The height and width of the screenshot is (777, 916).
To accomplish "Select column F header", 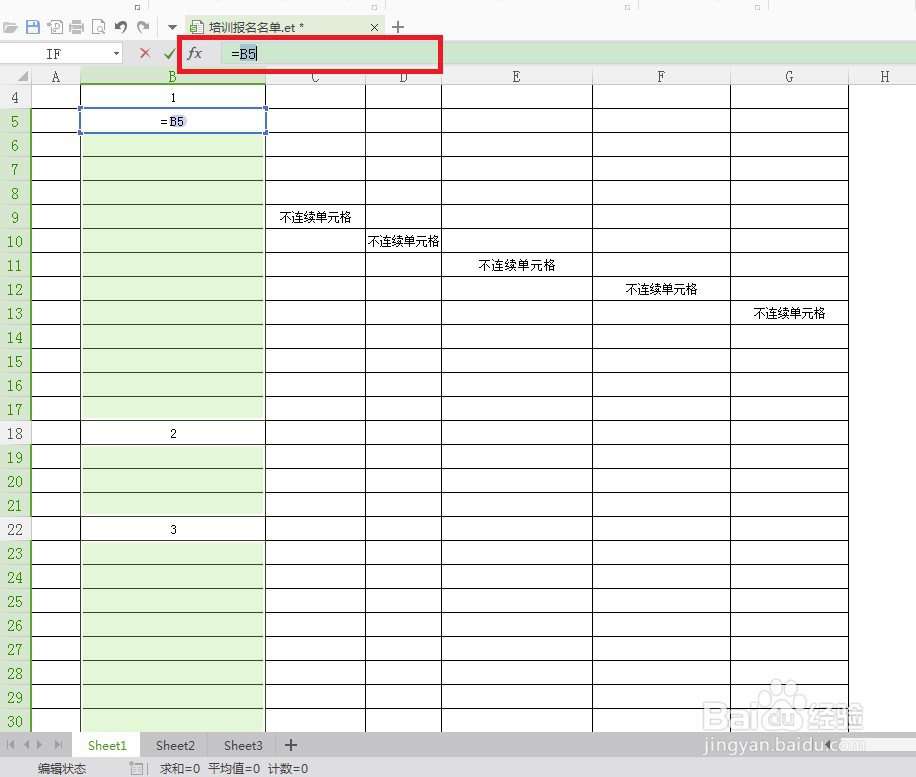I will tap(661, 77).
